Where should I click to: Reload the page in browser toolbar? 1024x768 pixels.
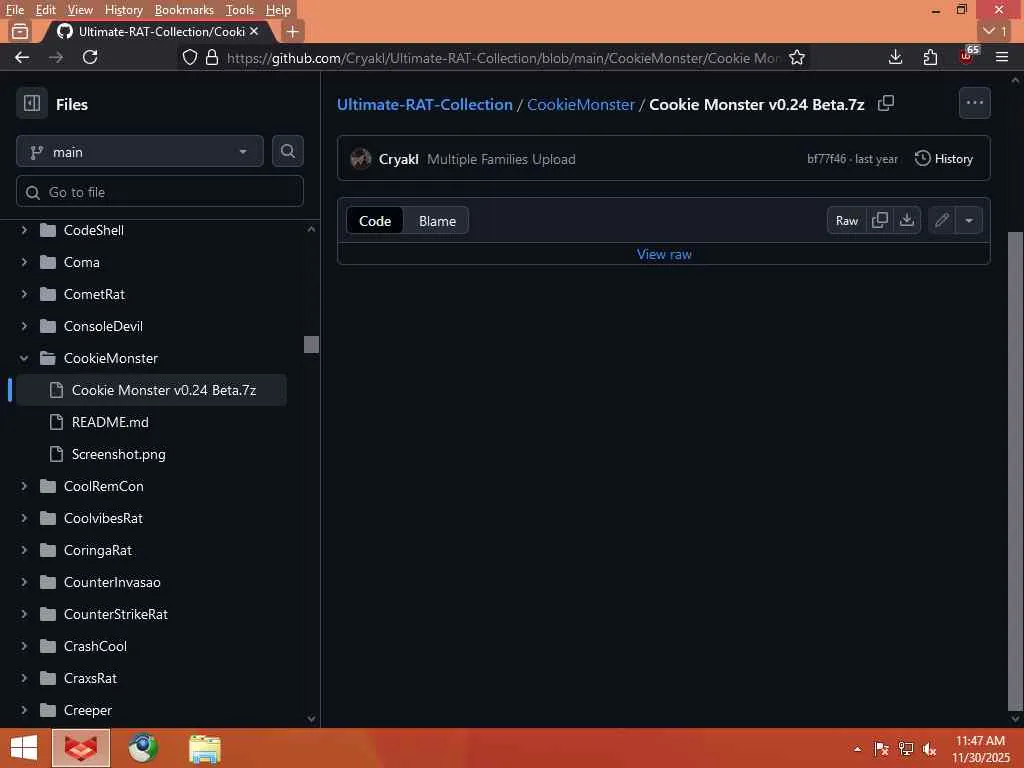coord(90,57)
